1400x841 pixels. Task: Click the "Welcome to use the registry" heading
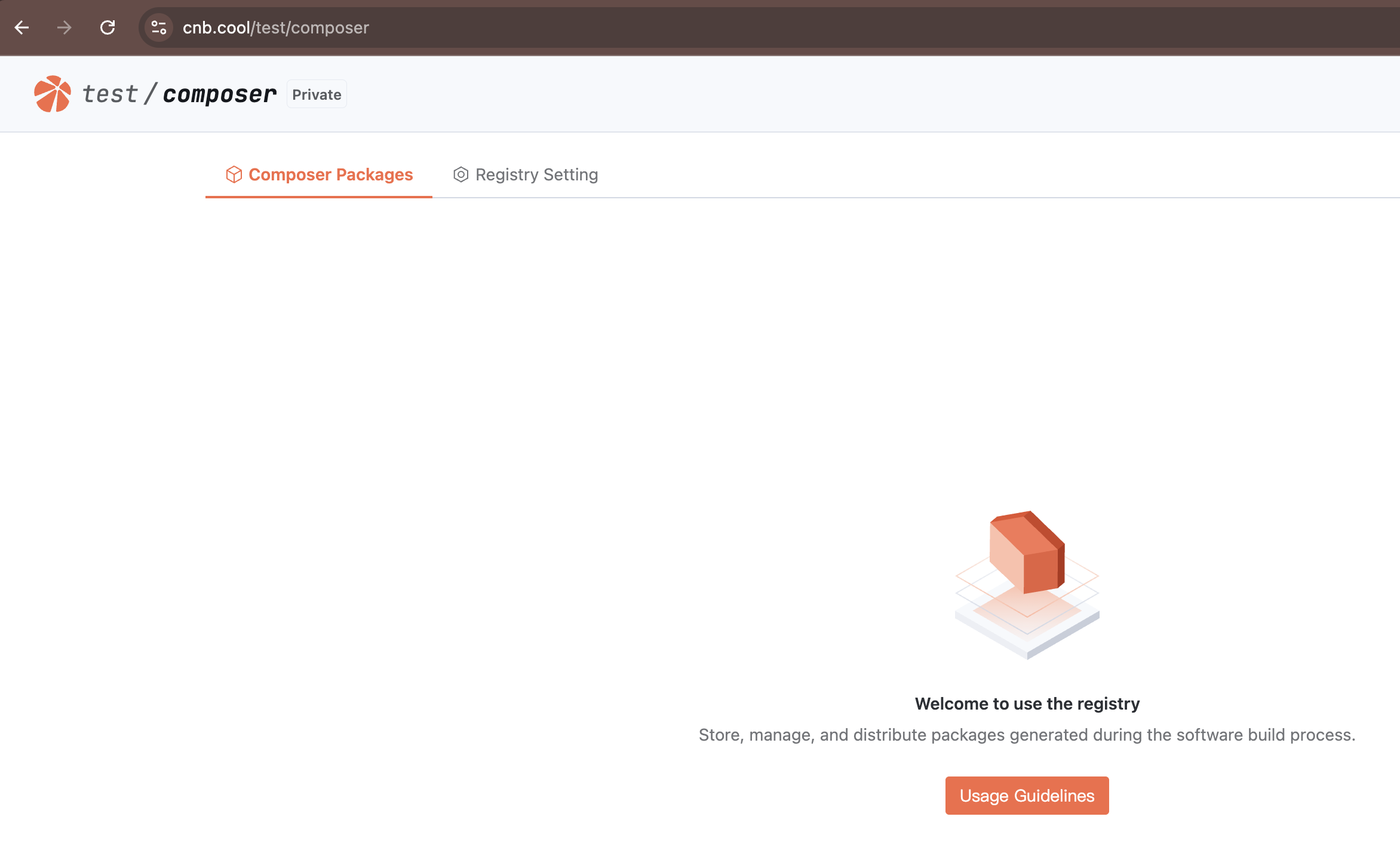1027,704
